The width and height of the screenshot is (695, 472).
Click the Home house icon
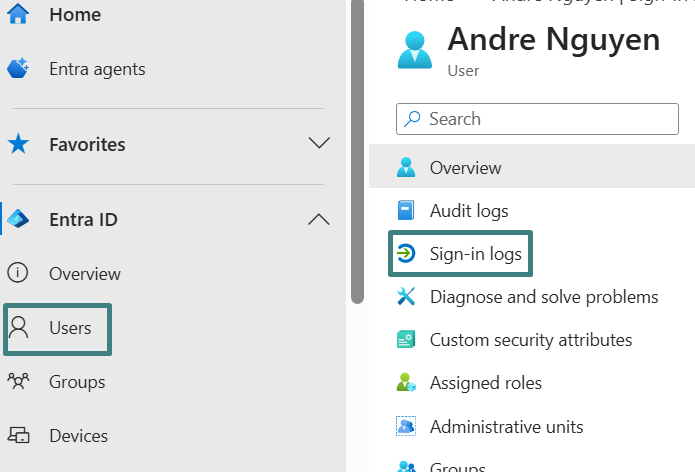pyautogui.click(x=18, y=14)
